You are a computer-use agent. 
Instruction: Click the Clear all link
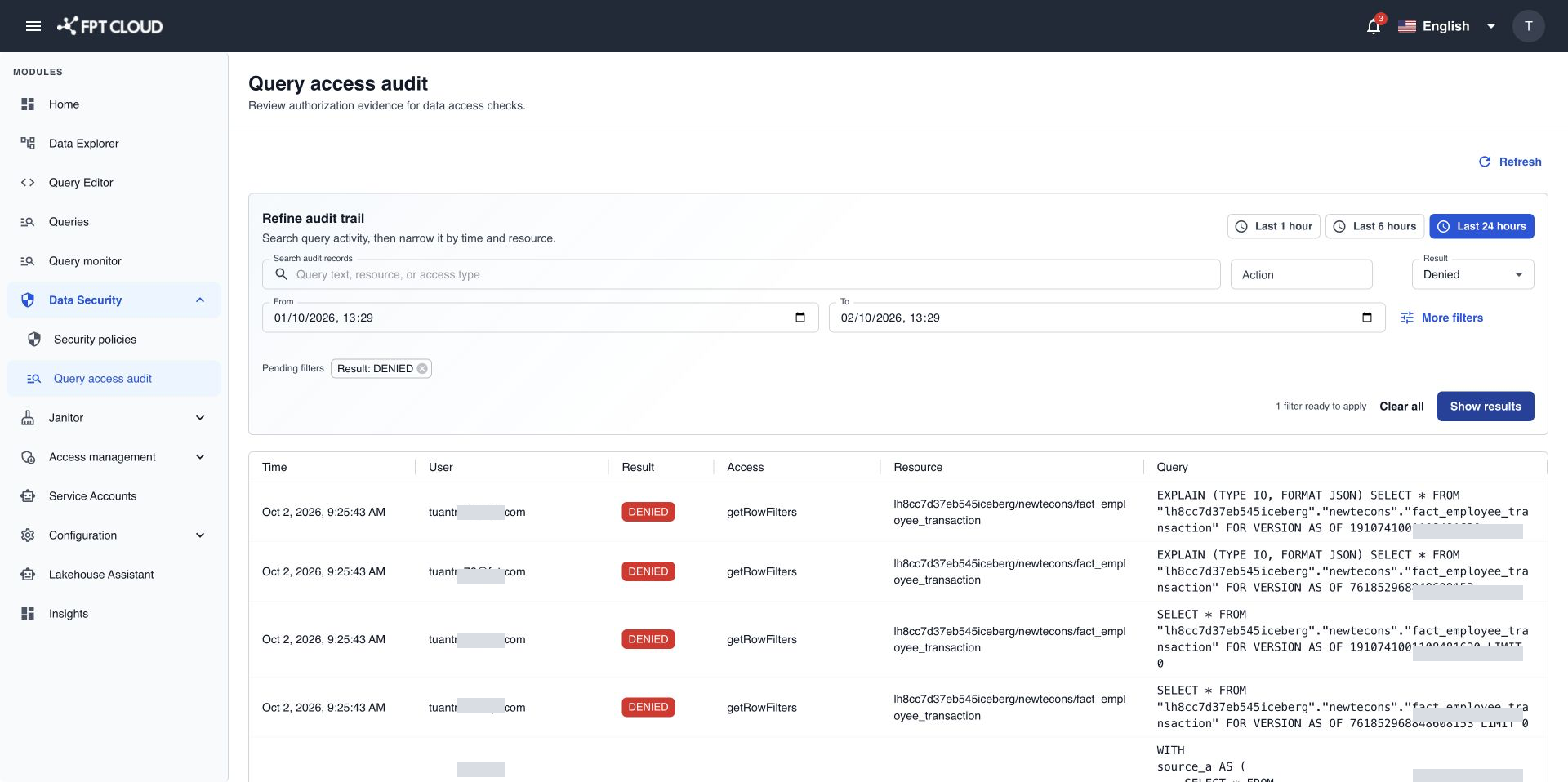click(1401, 407)
